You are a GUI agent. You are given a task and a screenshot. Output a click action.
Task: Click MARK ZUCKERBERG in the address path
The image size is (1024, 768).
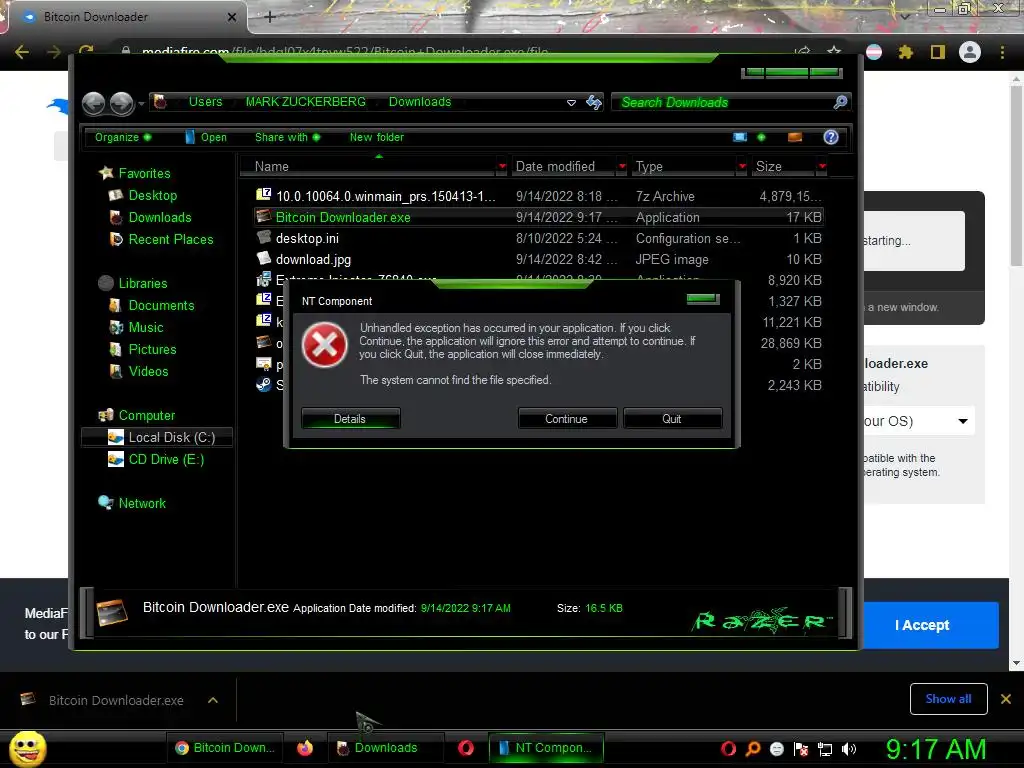pyautogui.click(x=306, y=102)
